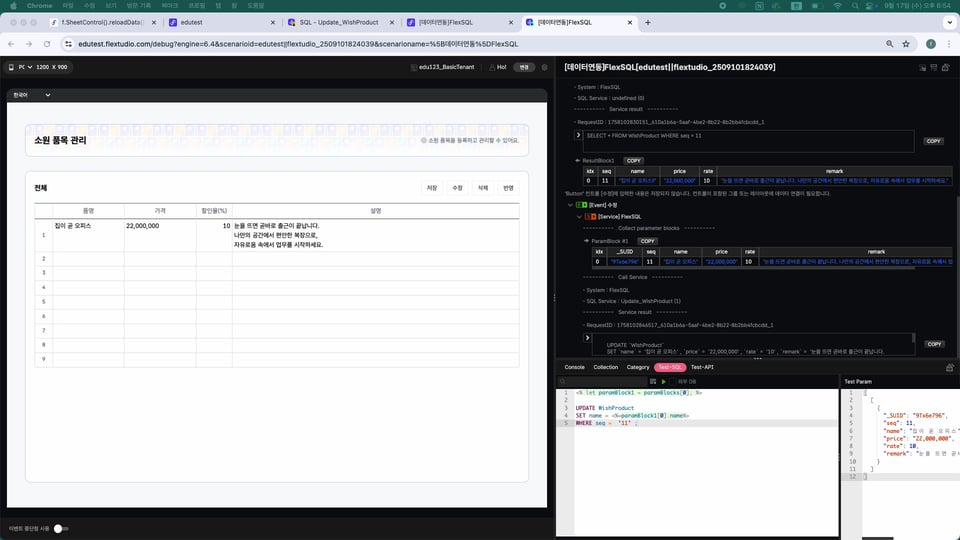Image resolution: width=960 pixels, height=540 pixels.
Task: Click the browser forward arrow
Action: point(29,44)
